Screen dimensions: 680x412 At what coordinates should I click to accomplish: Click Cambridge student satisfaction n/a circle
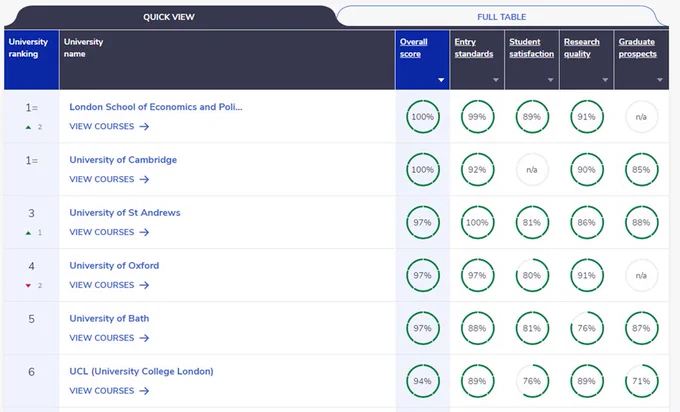point(532,170)
